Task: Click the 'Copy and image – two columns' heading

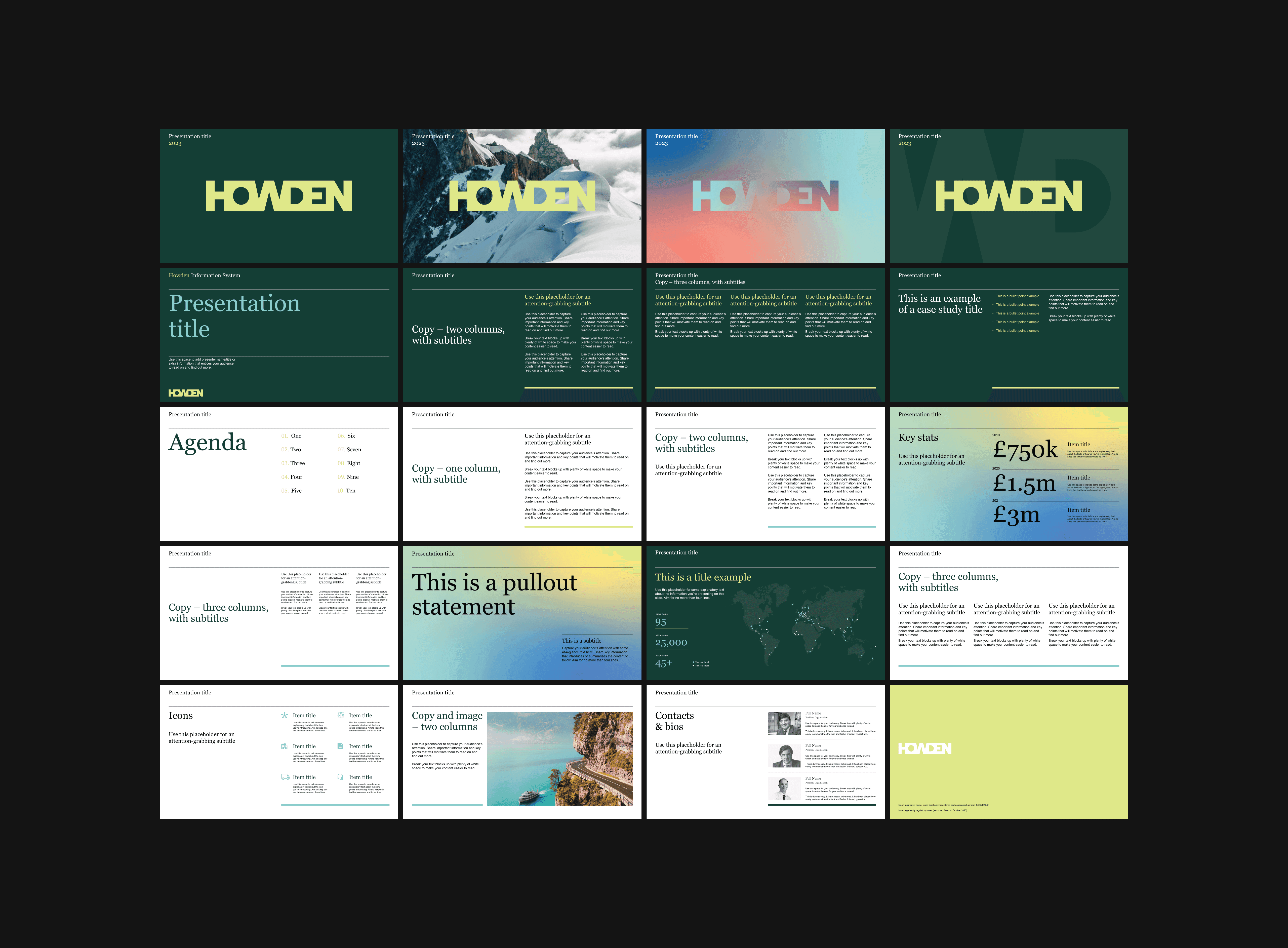Action: 448,721
